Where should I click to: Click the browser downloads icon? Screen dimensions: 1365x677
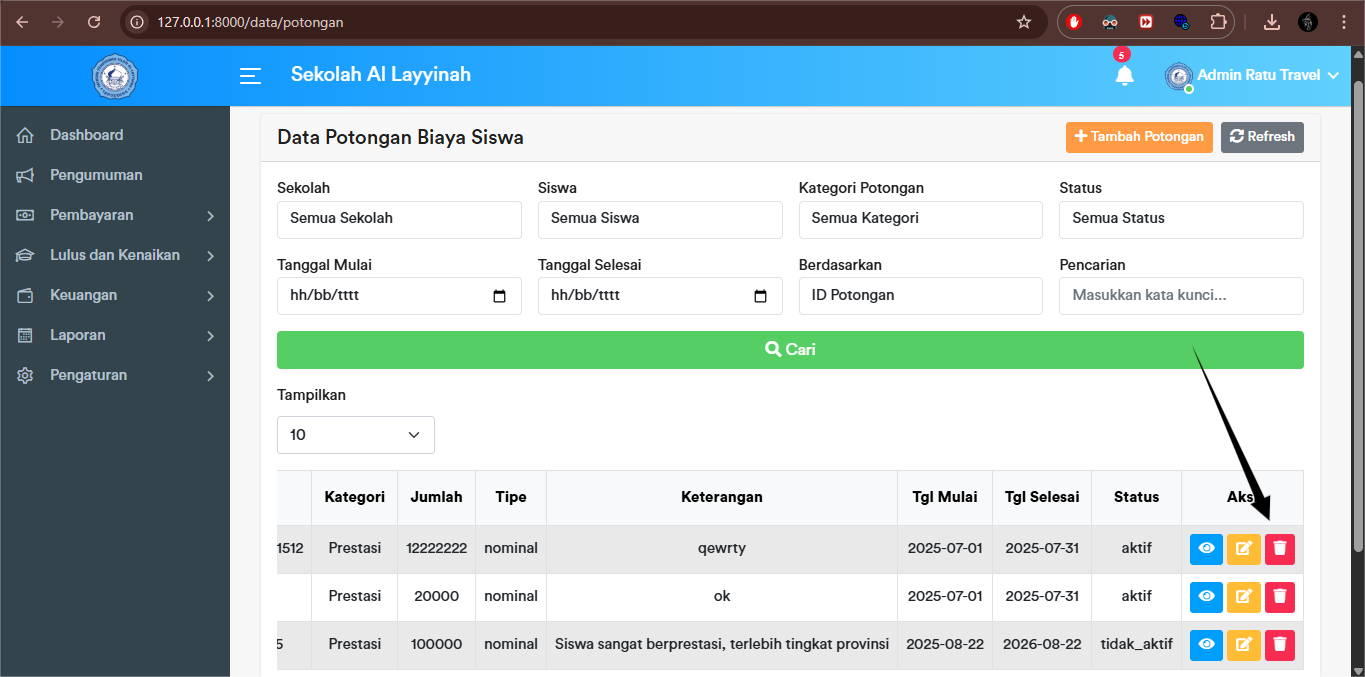pyautogui.click(x=1271, y=20)
